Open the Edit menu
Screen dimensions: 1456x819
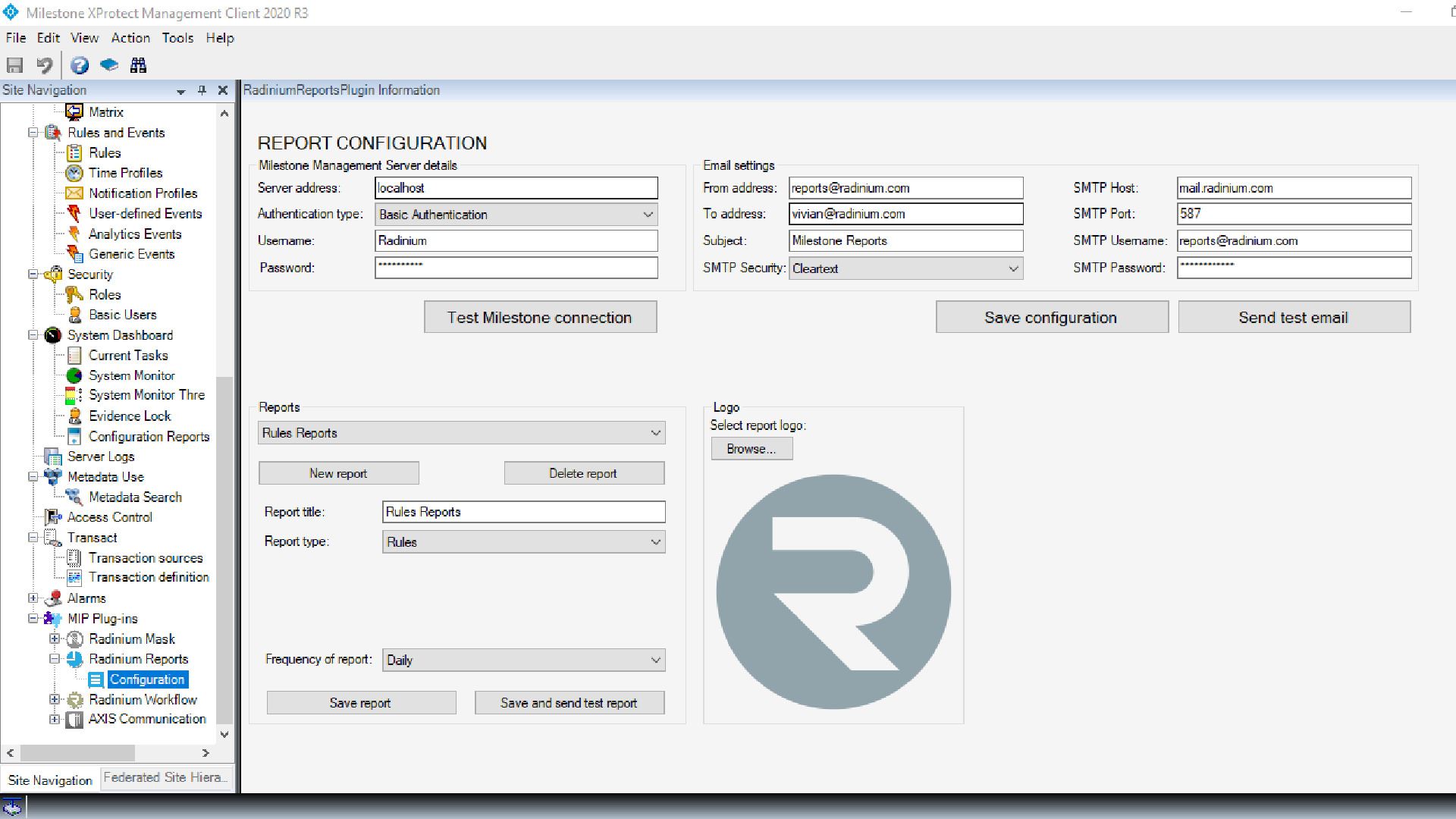pyautogui.click(x=49, y=38)
